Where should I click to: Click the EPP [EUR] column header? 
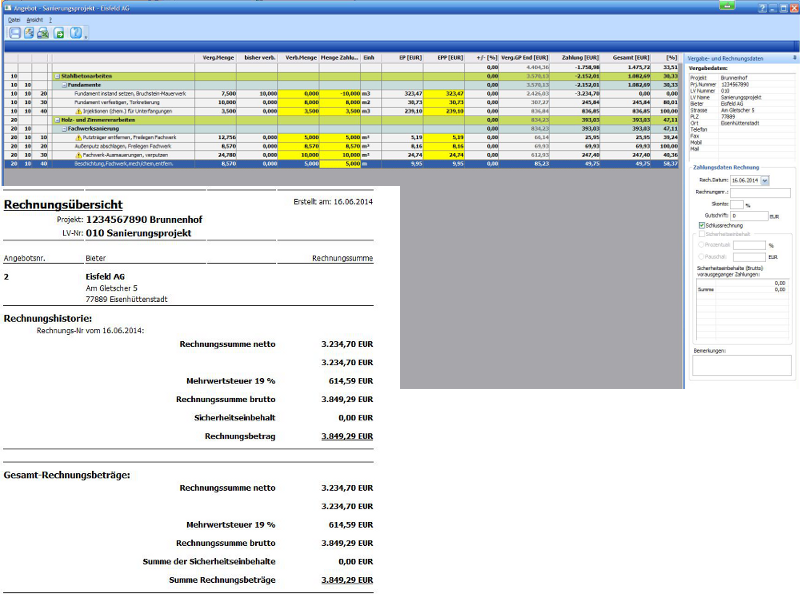(x=444, y=58)
